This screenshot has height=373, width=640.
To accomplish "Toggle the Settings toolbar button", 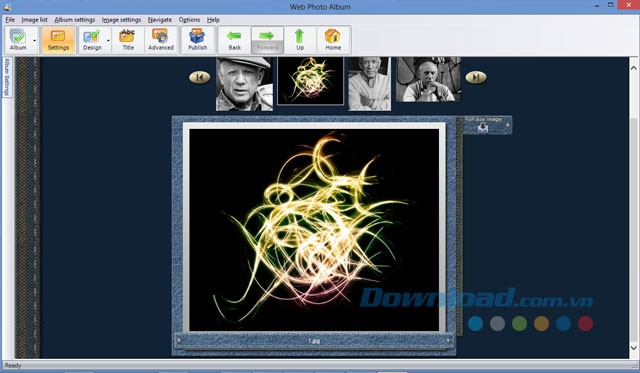I will pyautogui.click(x=58, y=40).
